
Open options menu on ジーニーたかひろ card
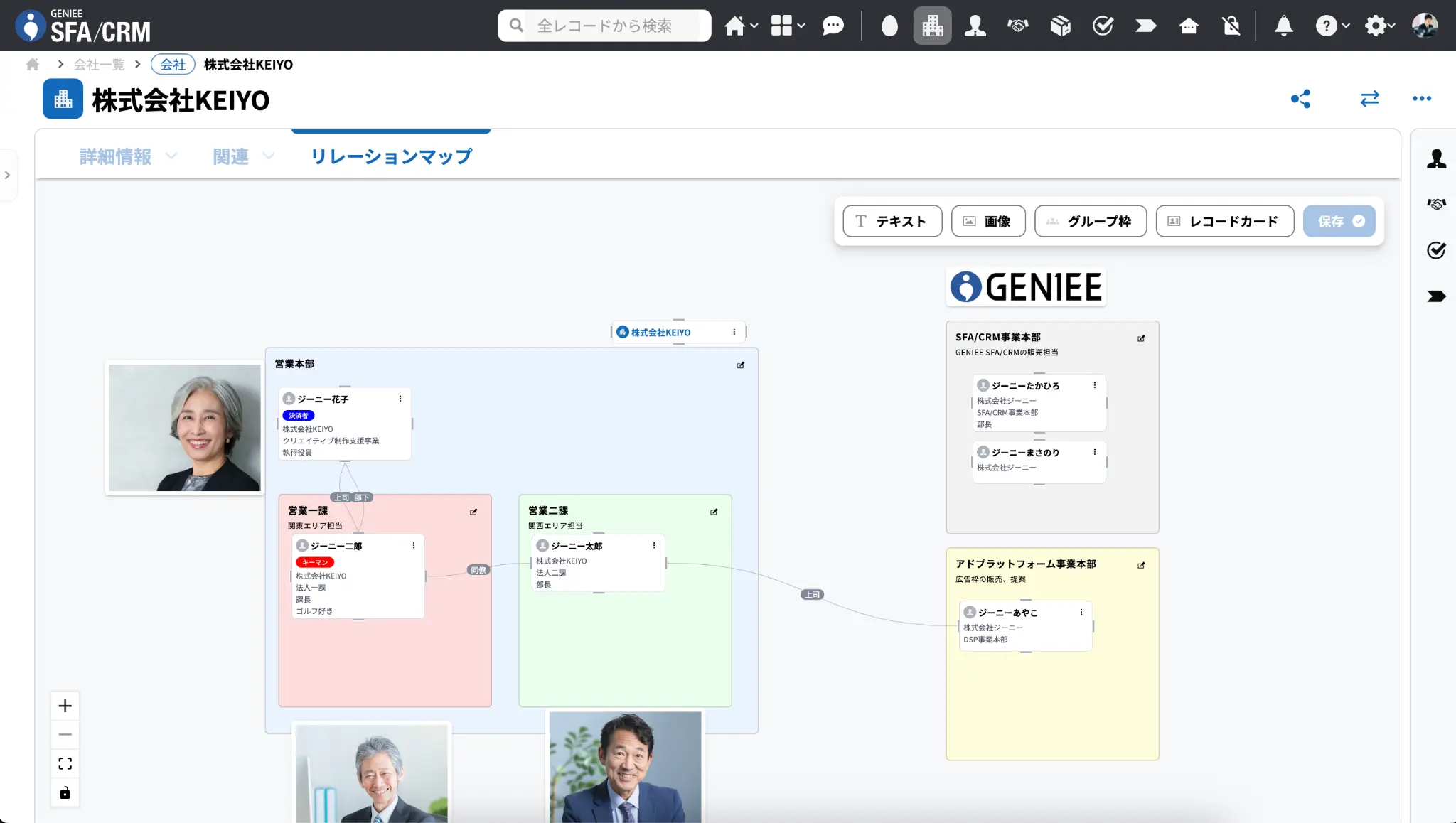click(x=1095, y=385)
